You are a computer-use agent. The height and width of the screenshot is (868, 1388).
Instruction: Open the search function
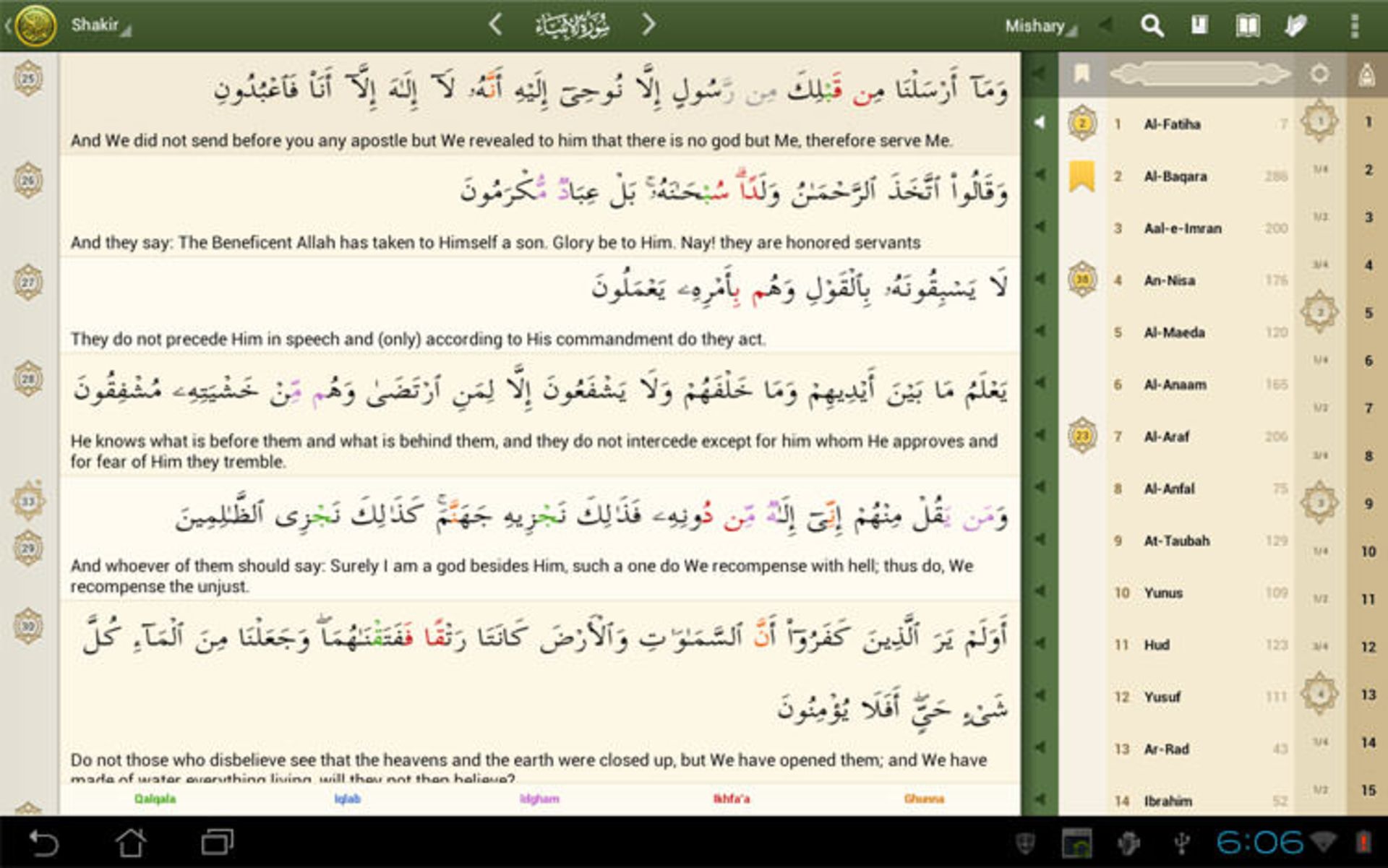point(1152,25)
